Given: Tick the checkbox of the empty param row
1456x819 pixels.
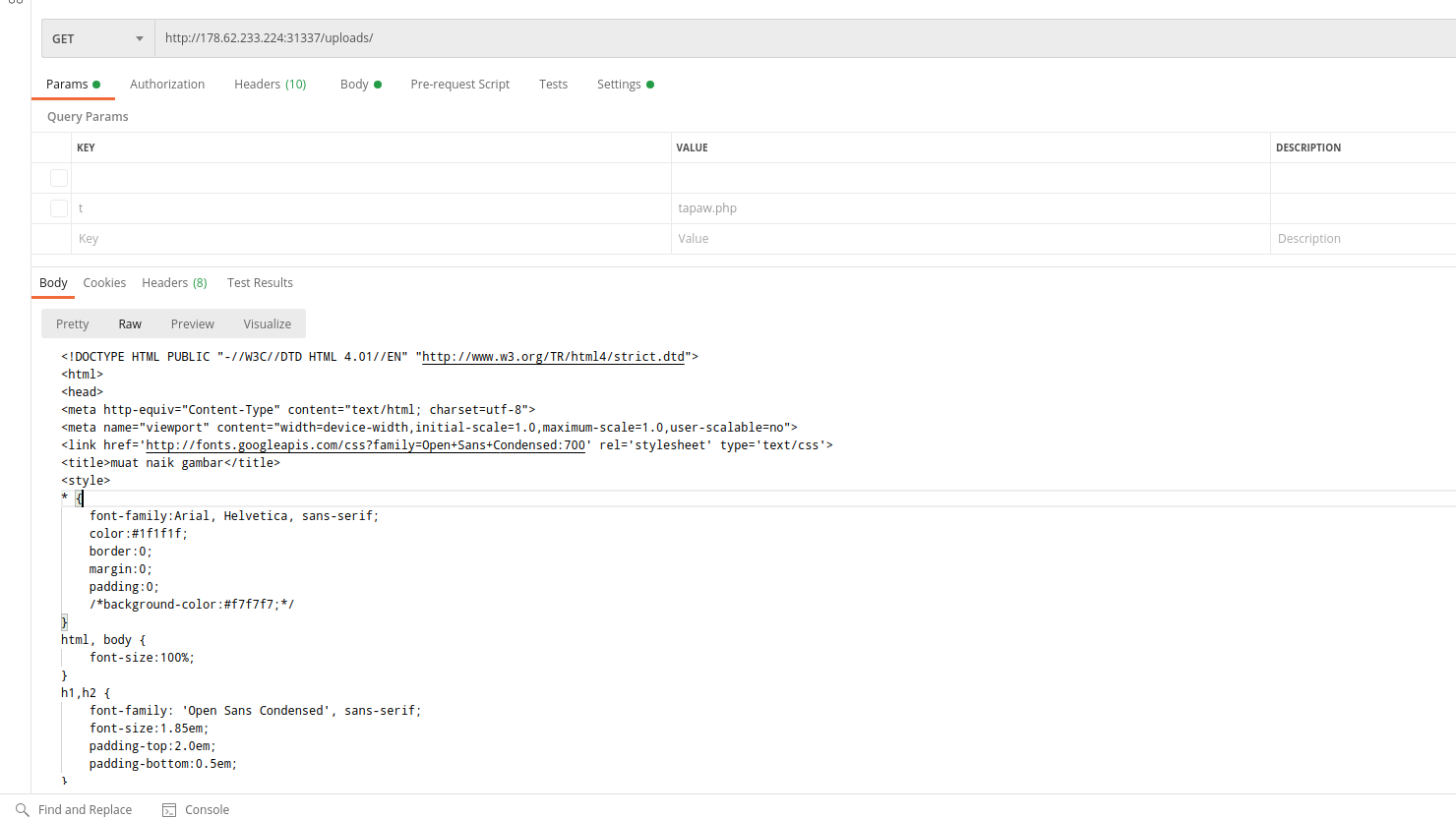Looking at the screenshot, I should pyautogui.click(x=59, y=178).
